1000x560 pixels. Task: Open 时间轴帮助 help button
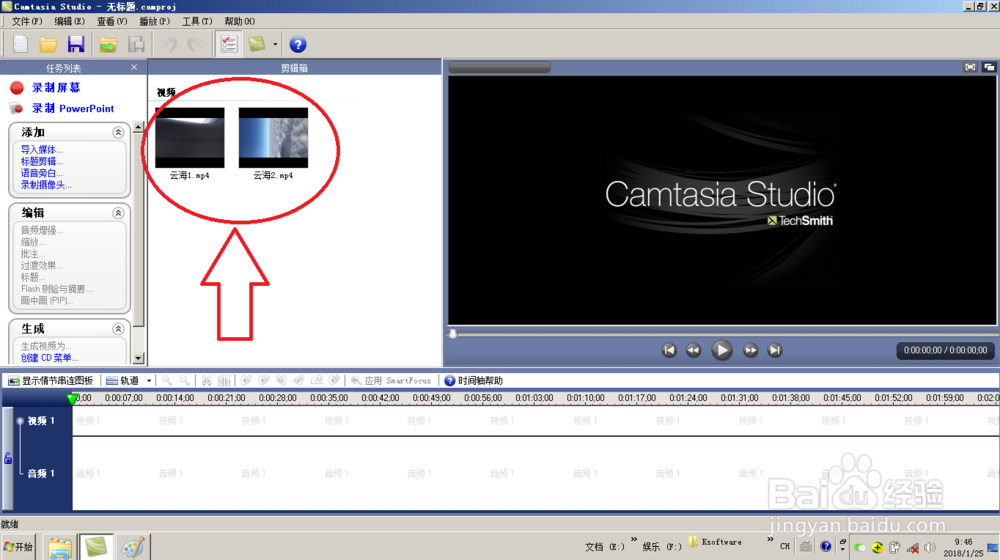pos(473,381)
